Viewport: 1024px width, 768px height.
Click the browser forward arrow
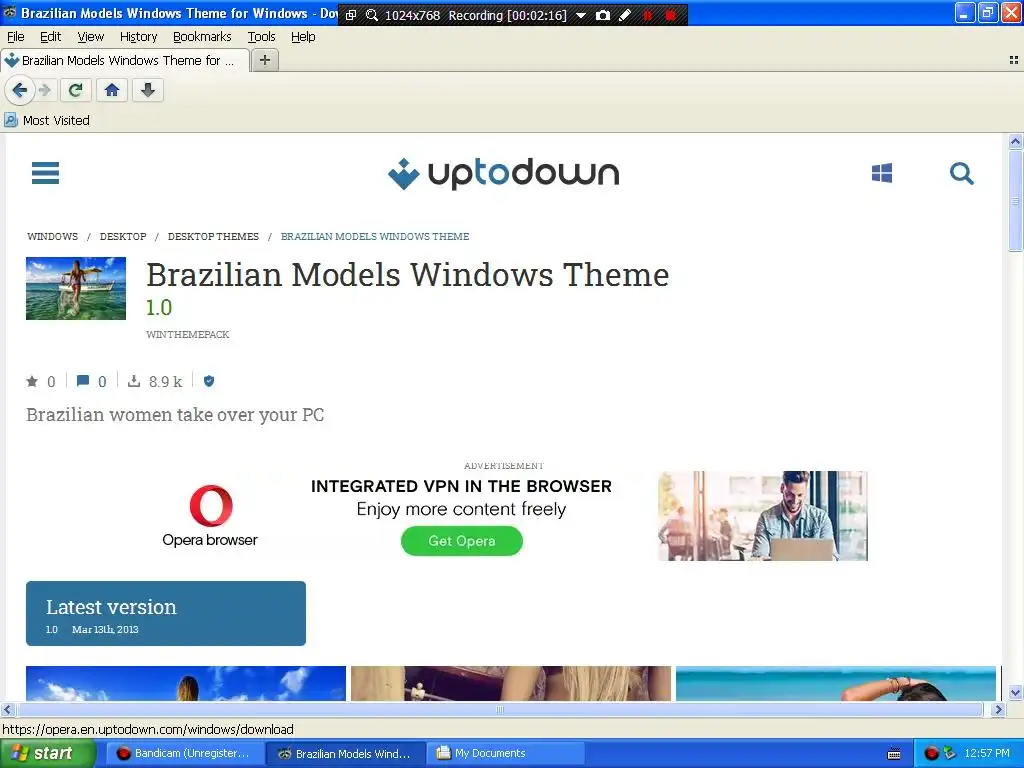pyautogui.click(x=44, y=90)
